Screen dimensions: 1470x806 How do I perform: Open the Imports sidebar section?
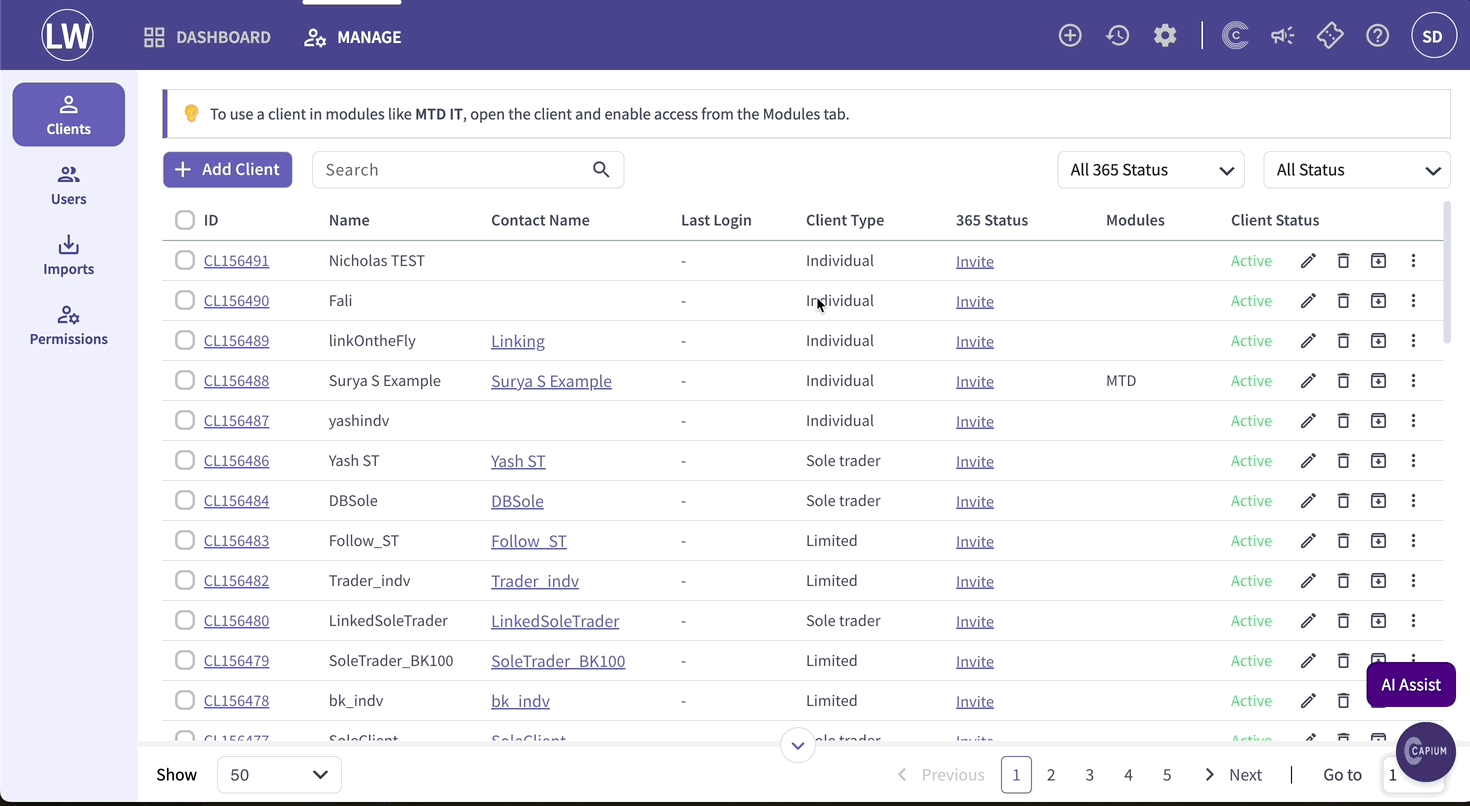tap(68, 256)
